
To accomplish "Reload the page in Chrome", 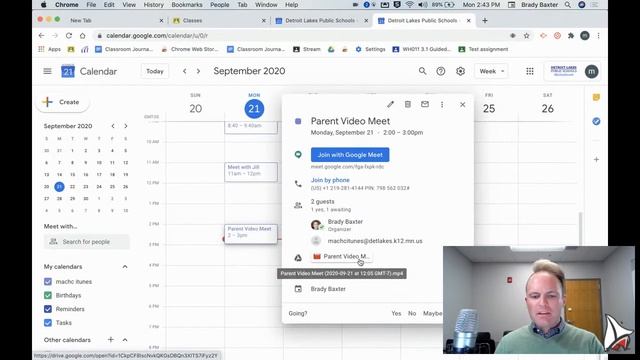I will click(x=69, y=36).
